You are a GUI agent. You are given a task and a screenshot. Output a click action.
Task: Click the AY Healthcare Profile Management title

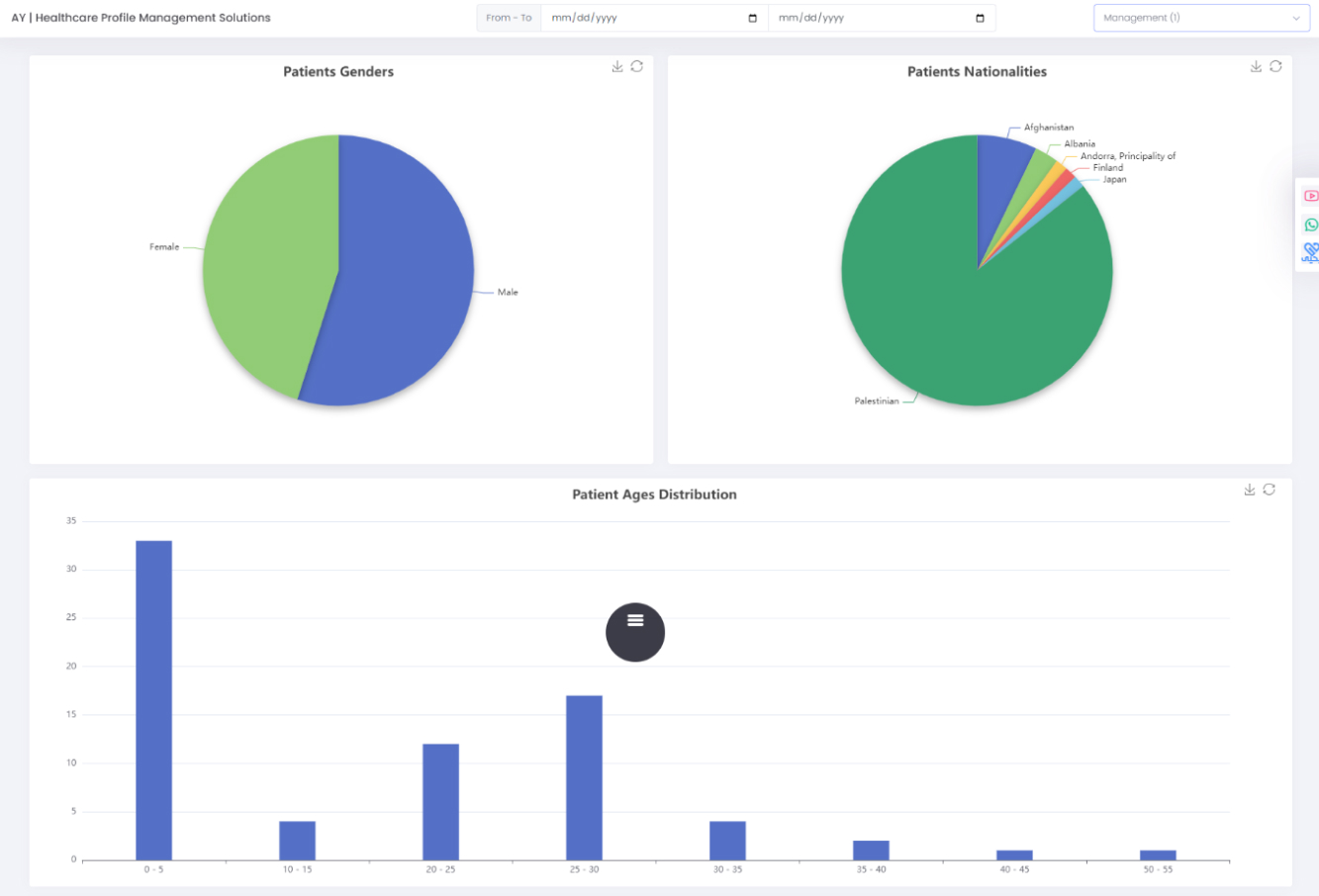point(141,18)
